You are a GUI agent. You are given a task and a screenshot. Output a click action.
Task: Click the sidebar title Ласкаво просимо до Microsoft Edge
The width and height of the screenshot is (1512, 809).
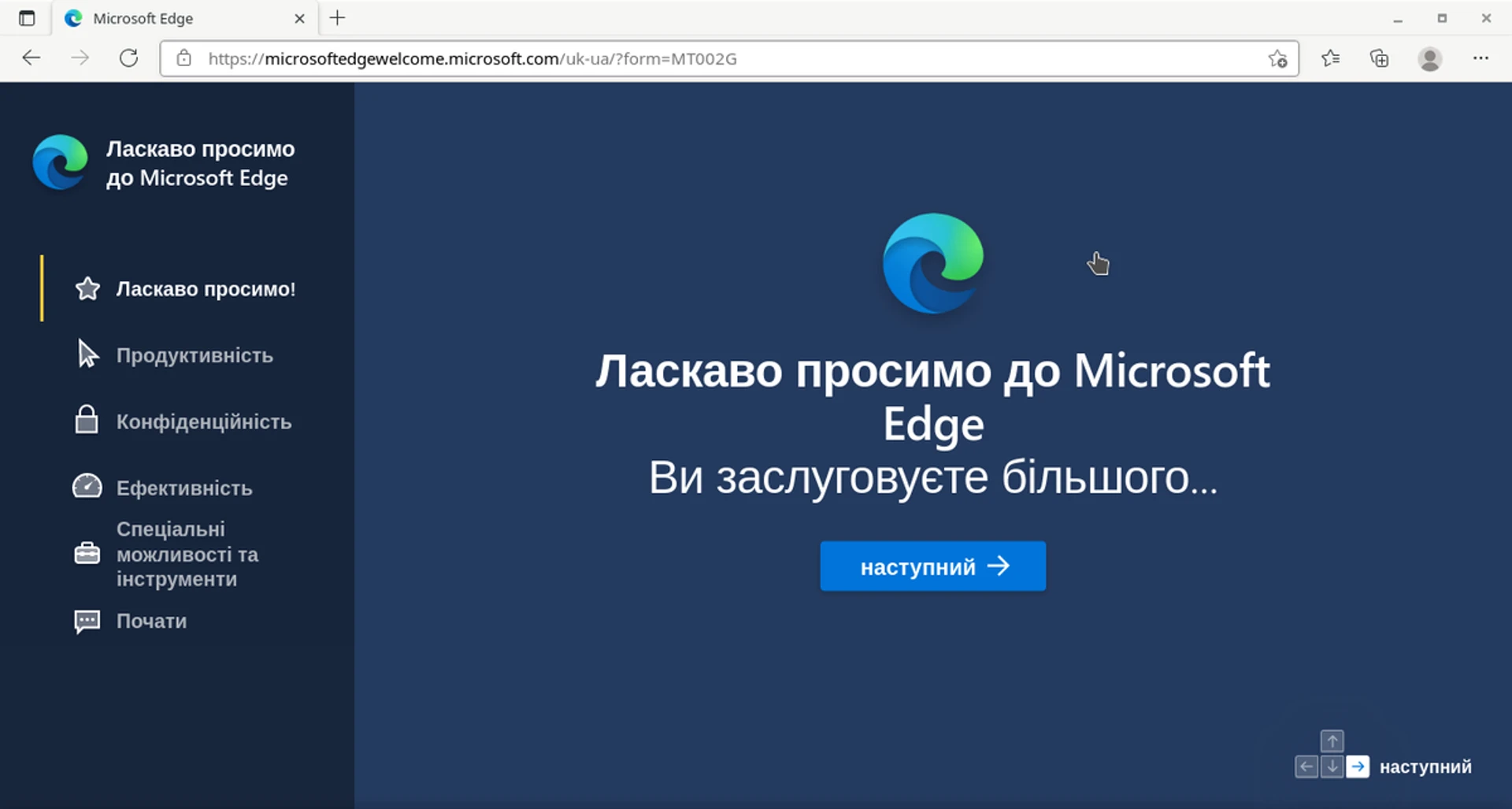tap(200, 163)
